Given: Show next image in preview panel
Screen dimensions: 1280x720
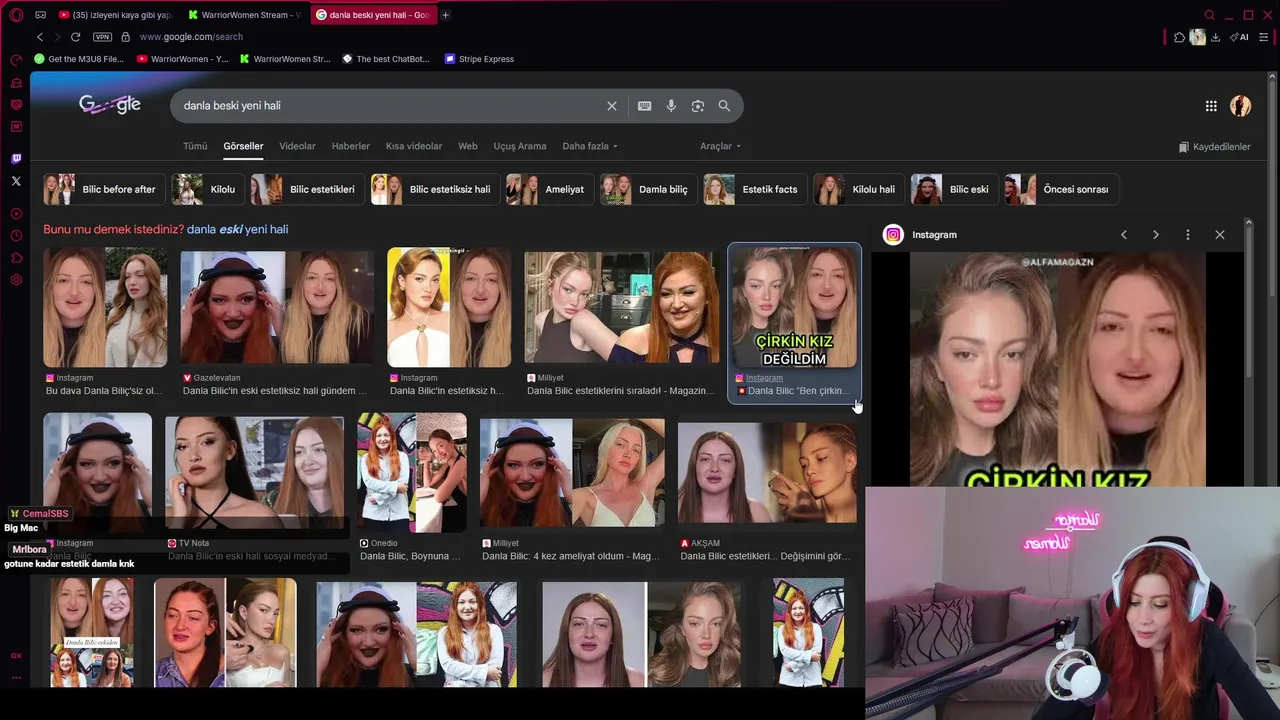Looking at the screenshot, I should 1156,235.
